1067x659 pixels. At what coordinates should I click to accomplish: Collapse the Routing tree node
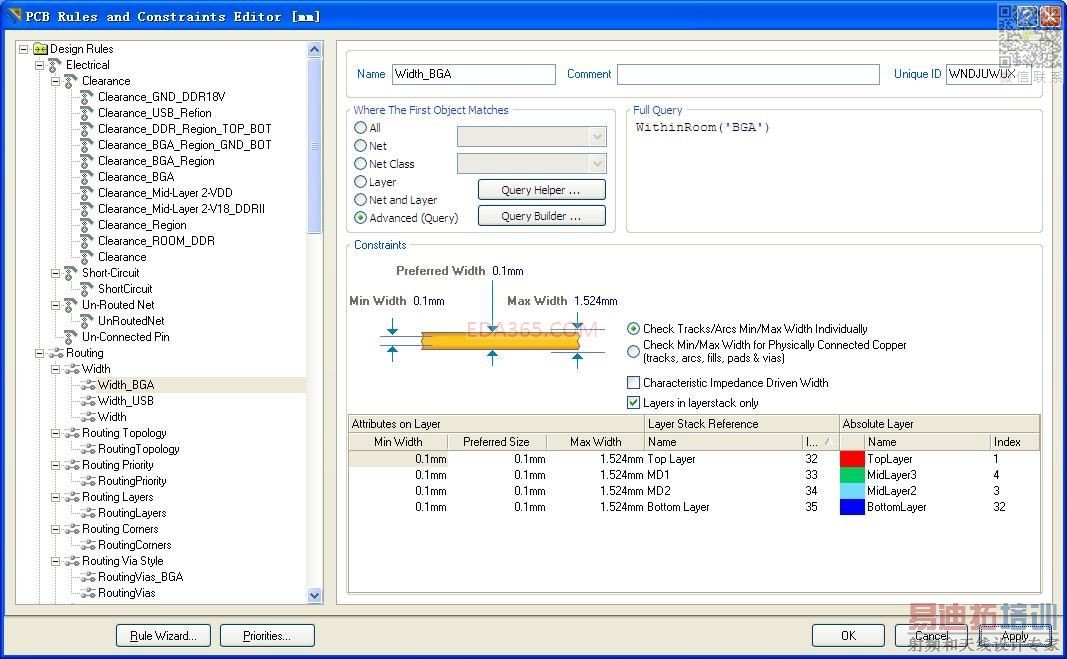tap(39, 353)
